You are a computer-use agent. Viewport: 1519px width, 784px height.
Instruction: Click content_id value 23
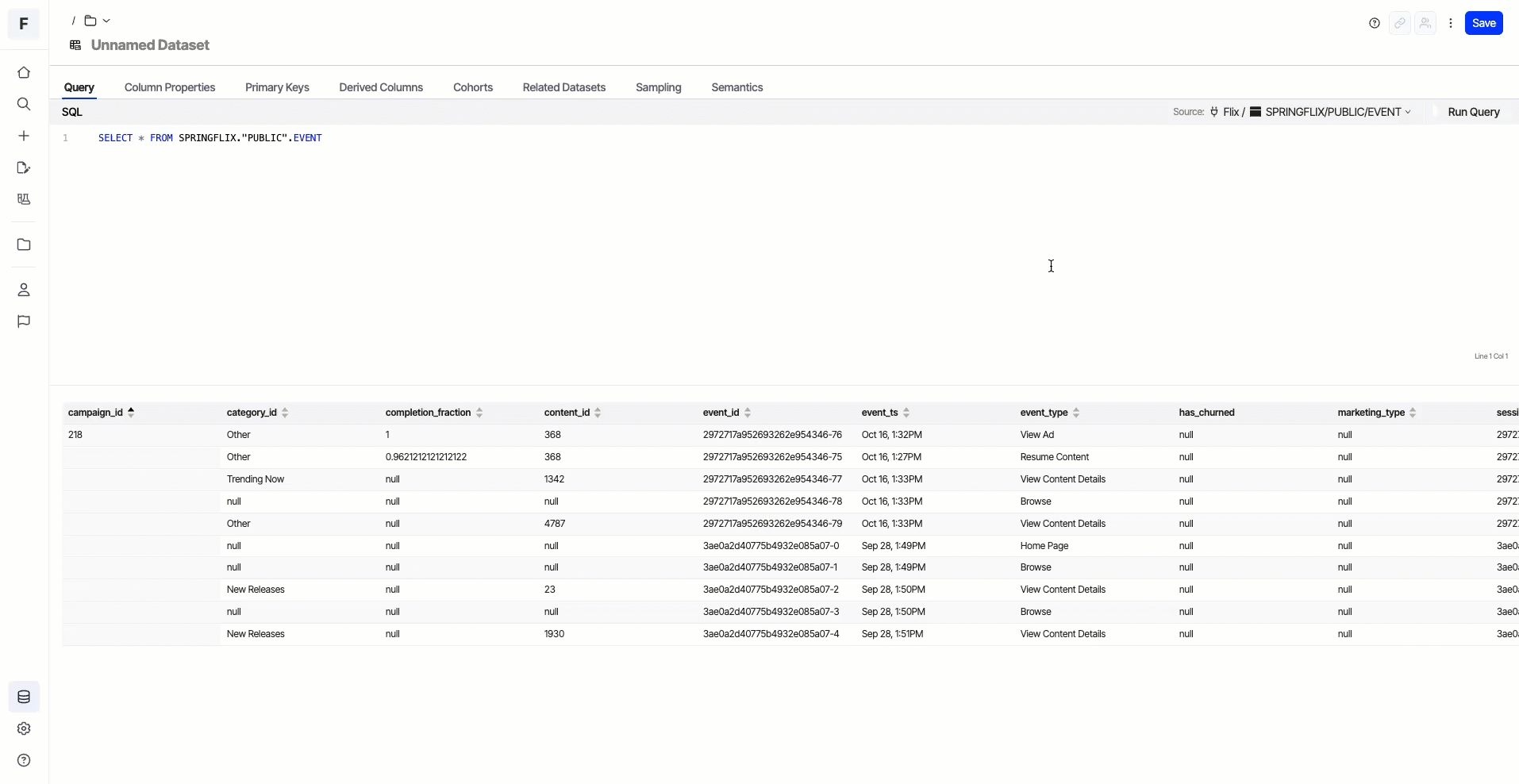click(x=550, y=590)
